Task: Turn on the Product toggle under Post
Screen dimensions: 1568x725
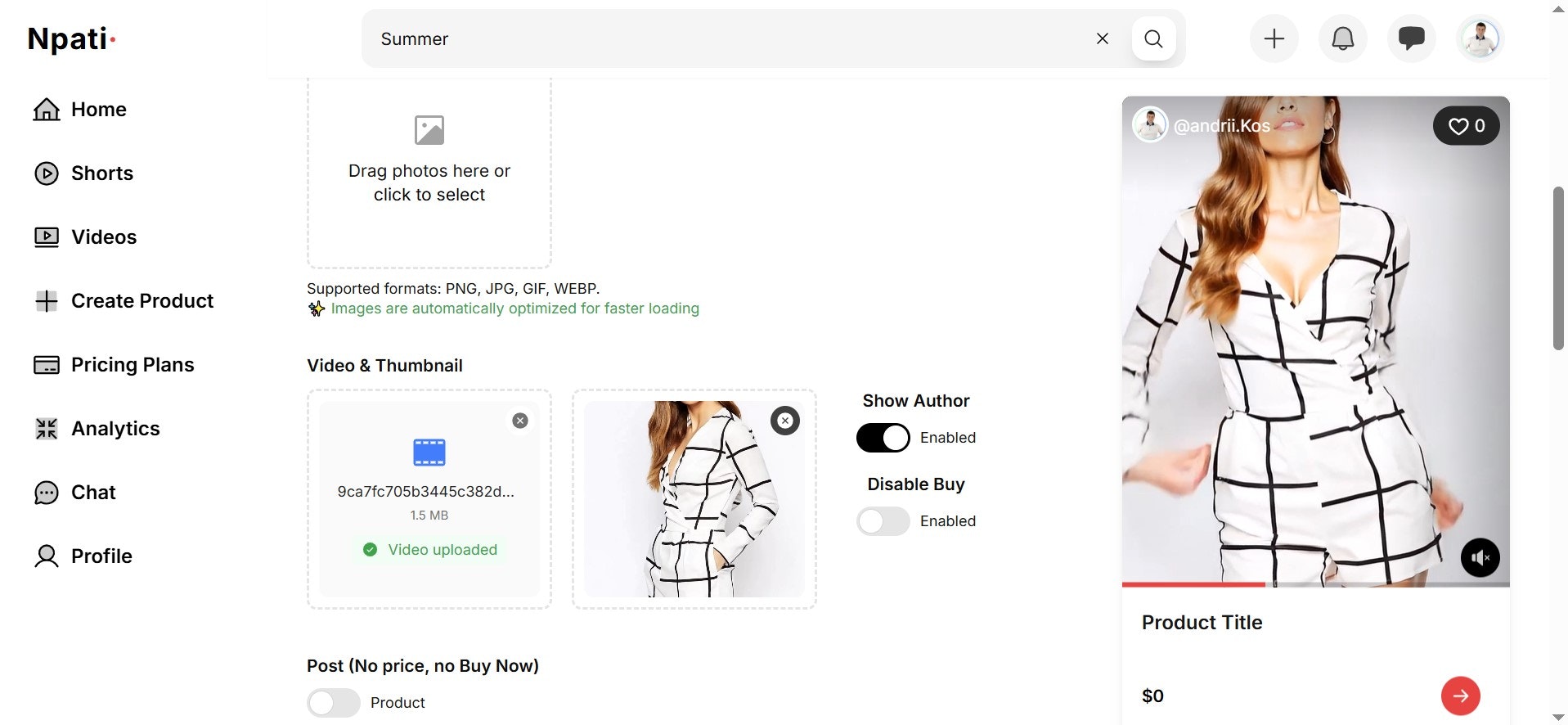Action: pyautogui.click(x=333, y=702)
